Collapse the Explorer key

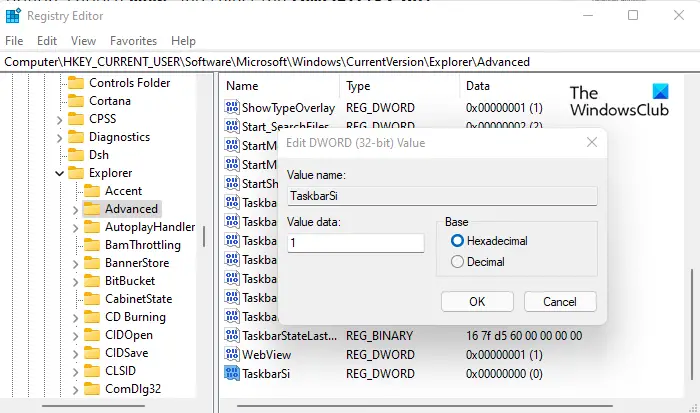point(59,173)
